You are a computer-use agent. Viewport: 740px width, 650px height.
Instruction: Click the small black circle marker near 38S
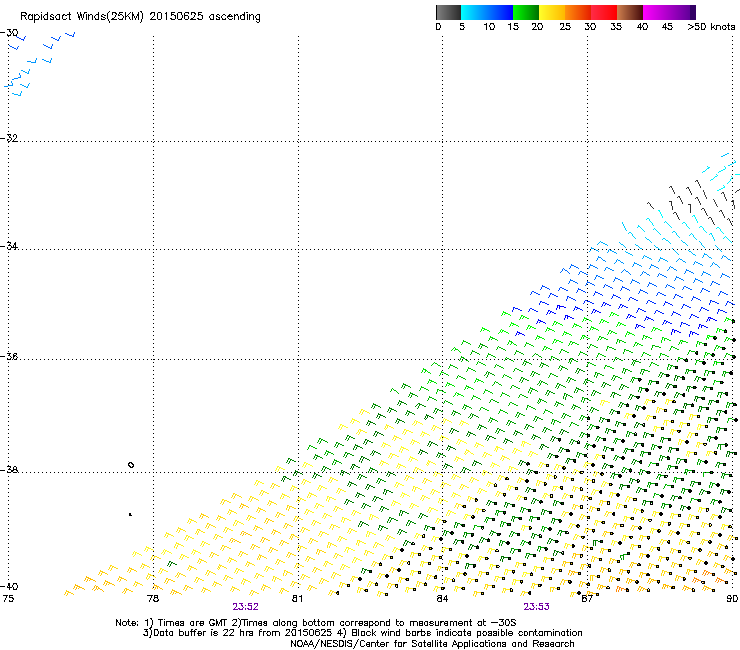[x=131, y=465]
